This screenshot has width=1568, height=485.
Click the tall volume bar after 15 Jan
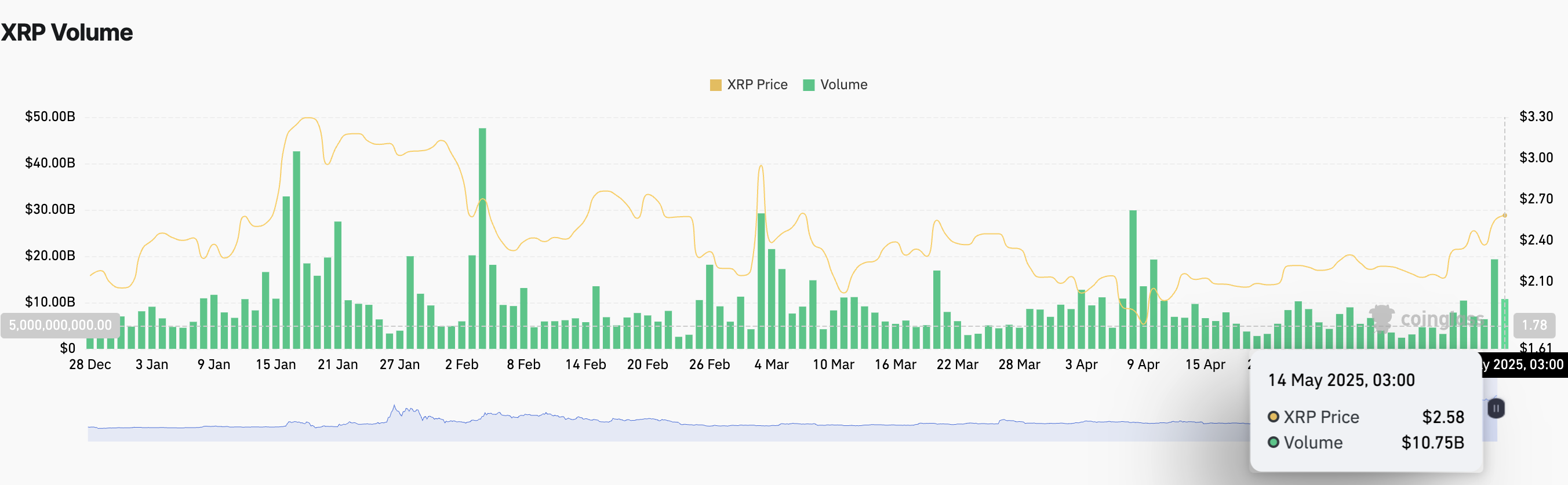coord(296,250)
